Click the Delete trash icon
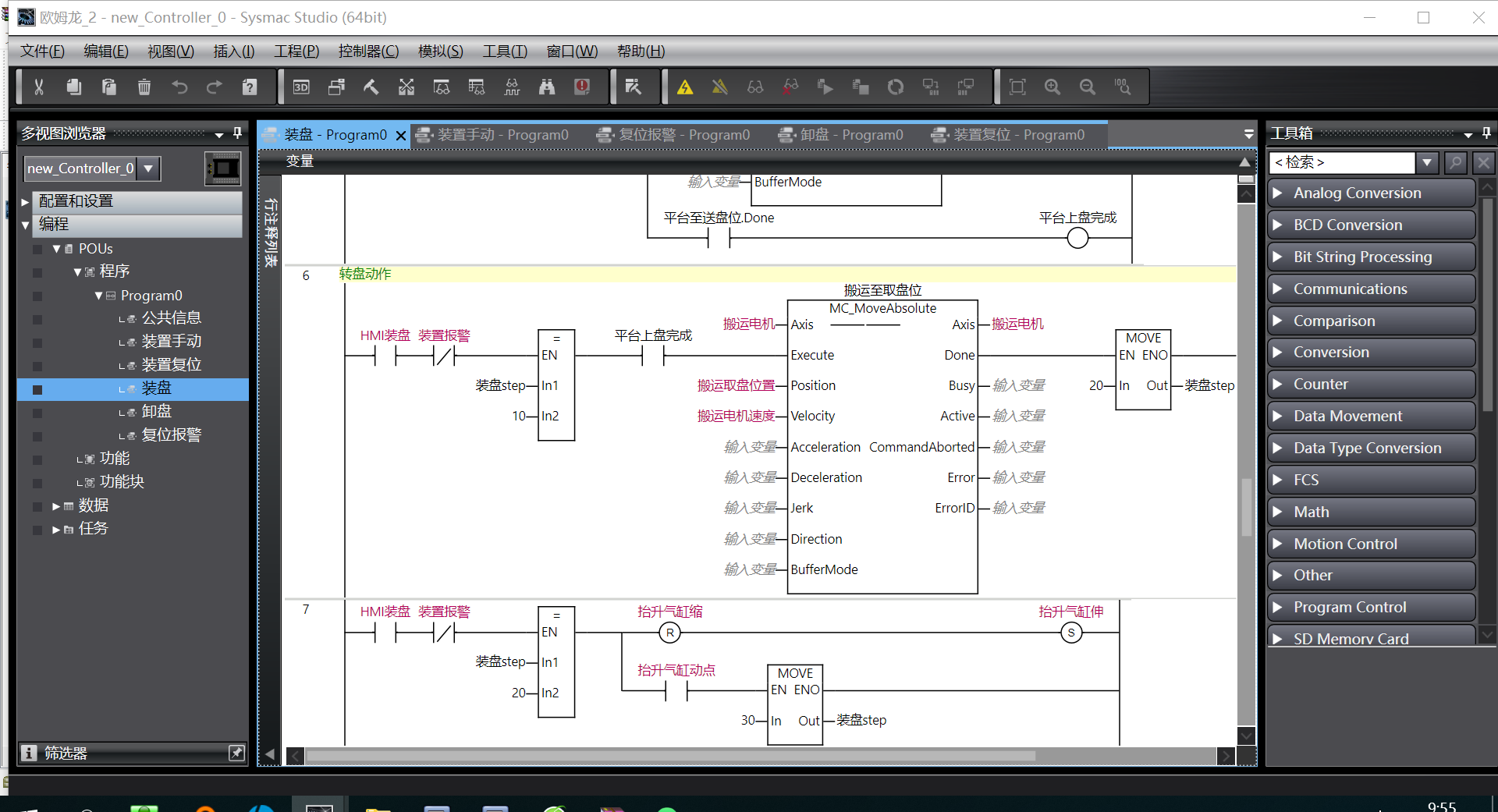The width and height of the screenshot is (1498, 812). coord(144,87)
